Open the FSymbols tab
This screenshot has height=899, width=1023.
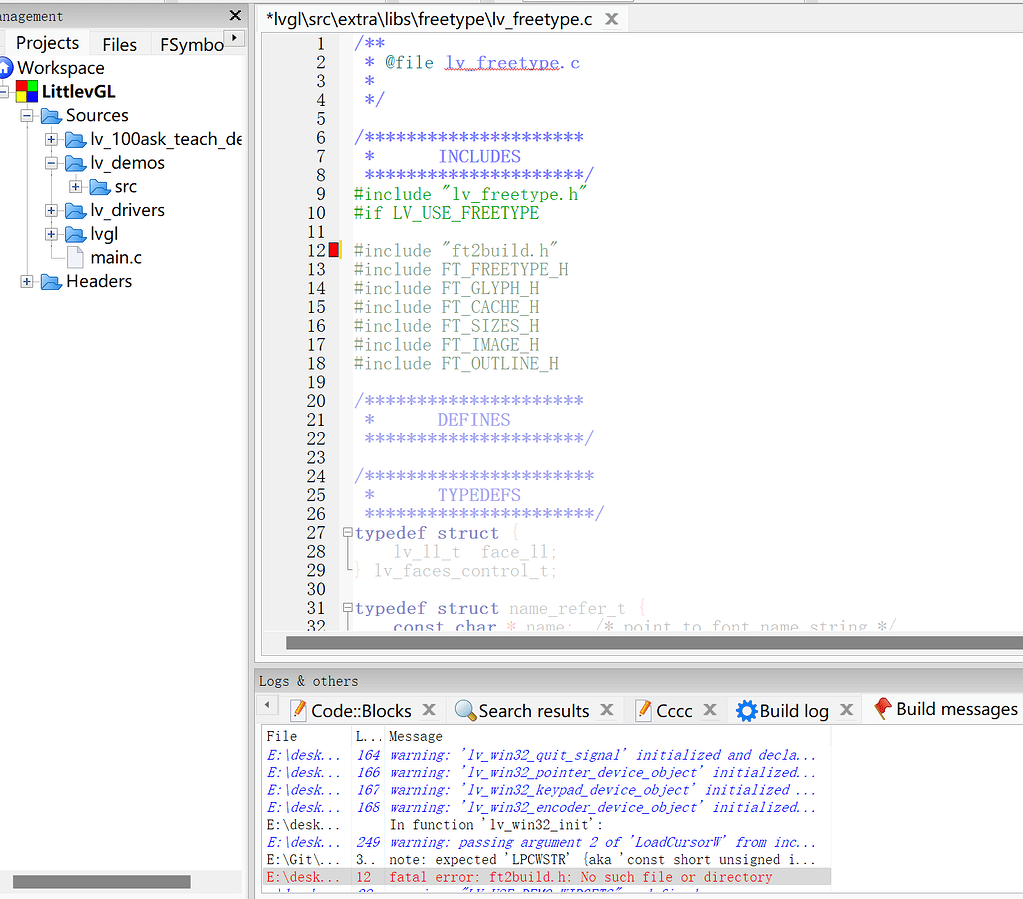pyautogui.click(x=191, y=44)
